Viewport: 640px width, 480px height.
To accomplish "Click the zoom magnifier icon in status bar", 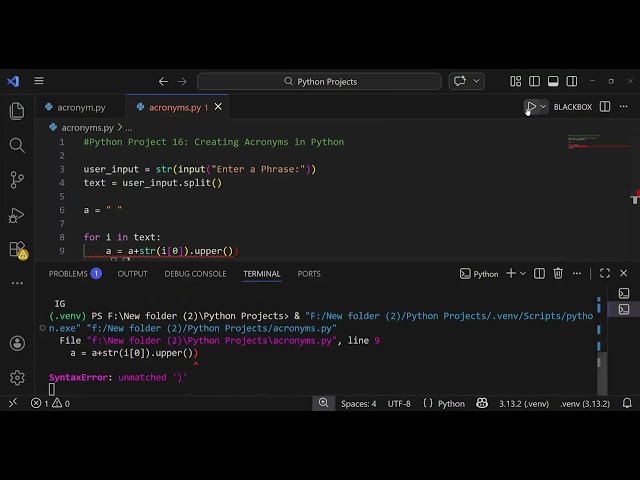I will pyautogui.click(x=324, y=403).
